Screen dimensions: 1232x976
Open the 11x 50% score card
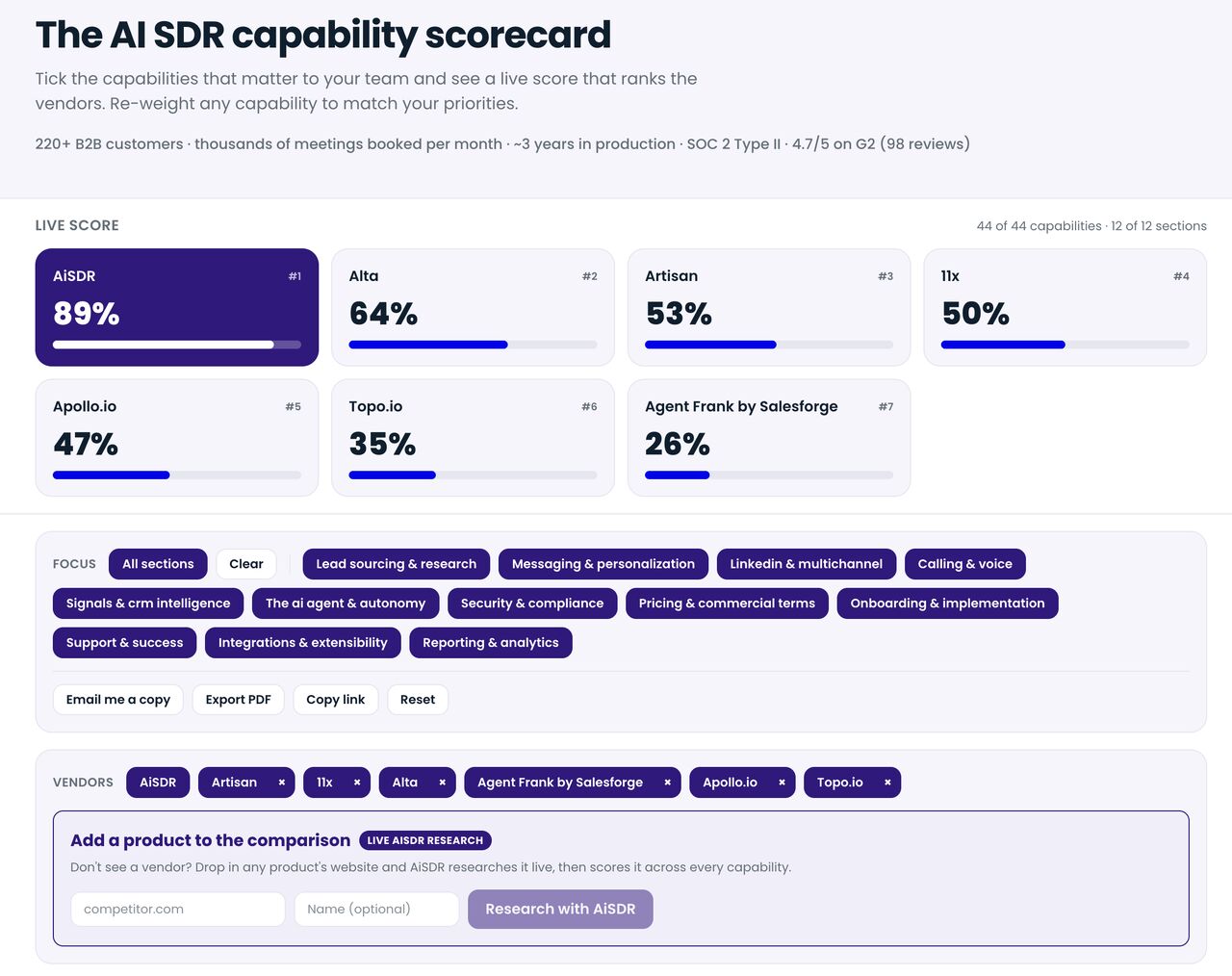[1065, 308]
